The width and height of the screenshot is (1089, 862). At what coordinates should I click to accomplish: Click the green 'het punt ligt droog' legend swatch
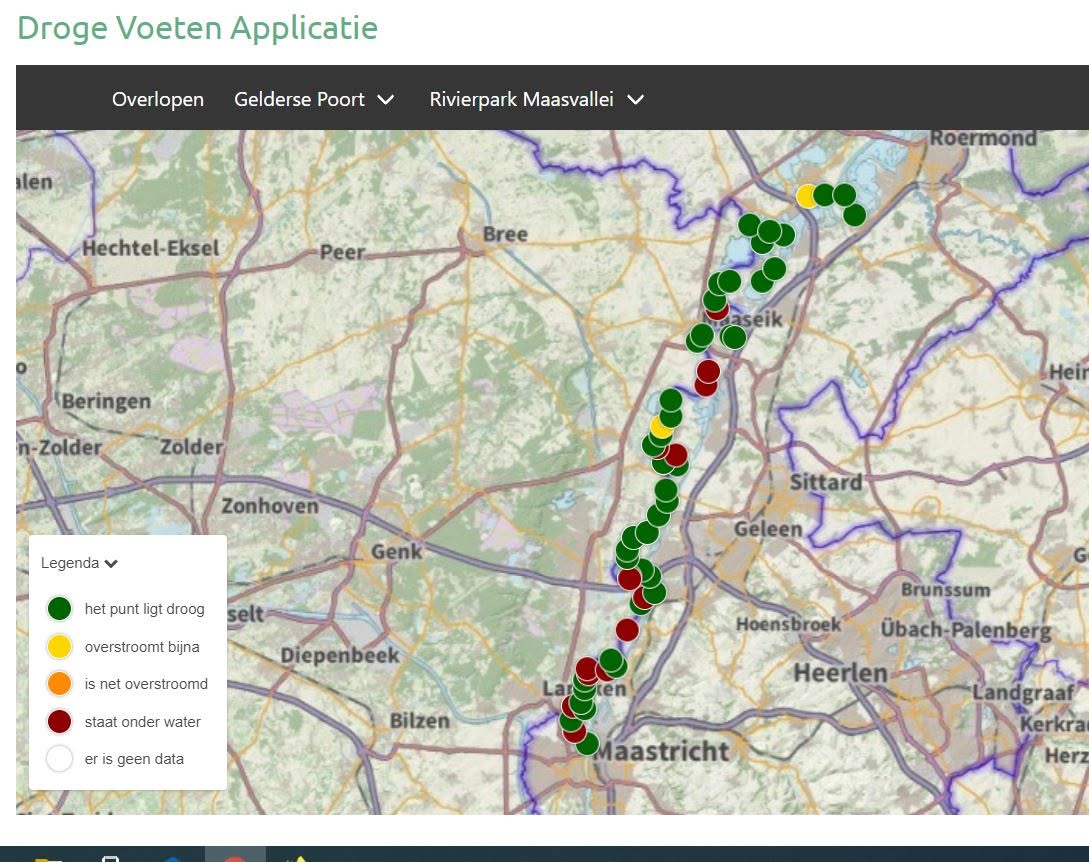coord(60,608)
